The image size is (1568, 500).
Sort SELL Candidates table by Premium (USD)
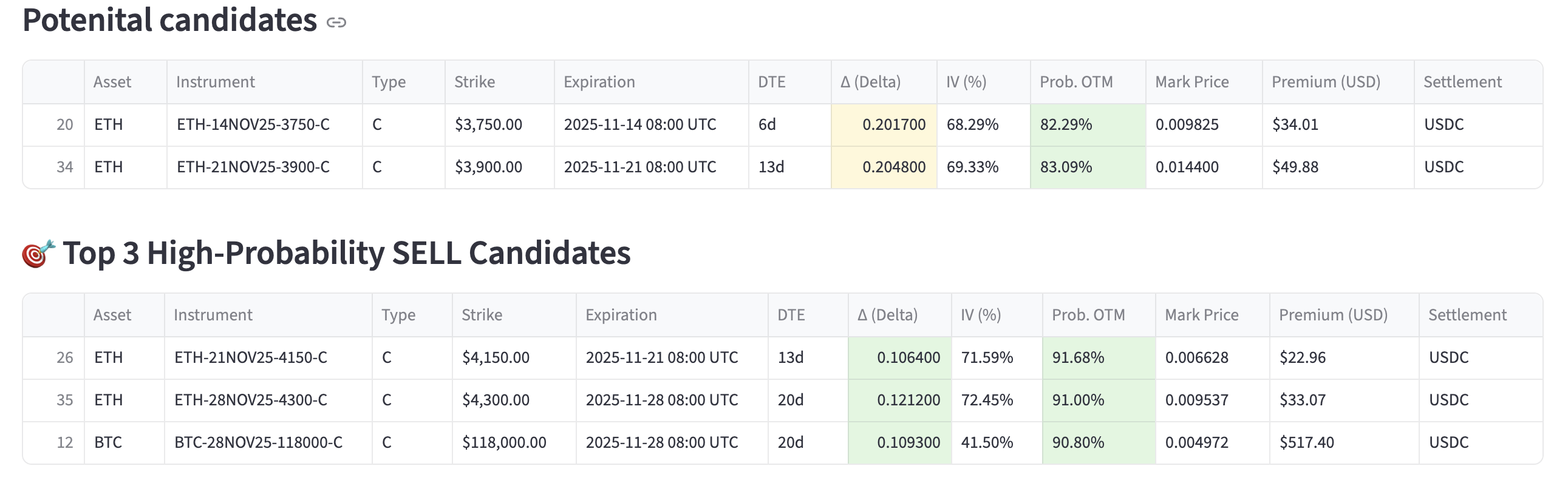pyautogui.click(x=1333, y=315)
